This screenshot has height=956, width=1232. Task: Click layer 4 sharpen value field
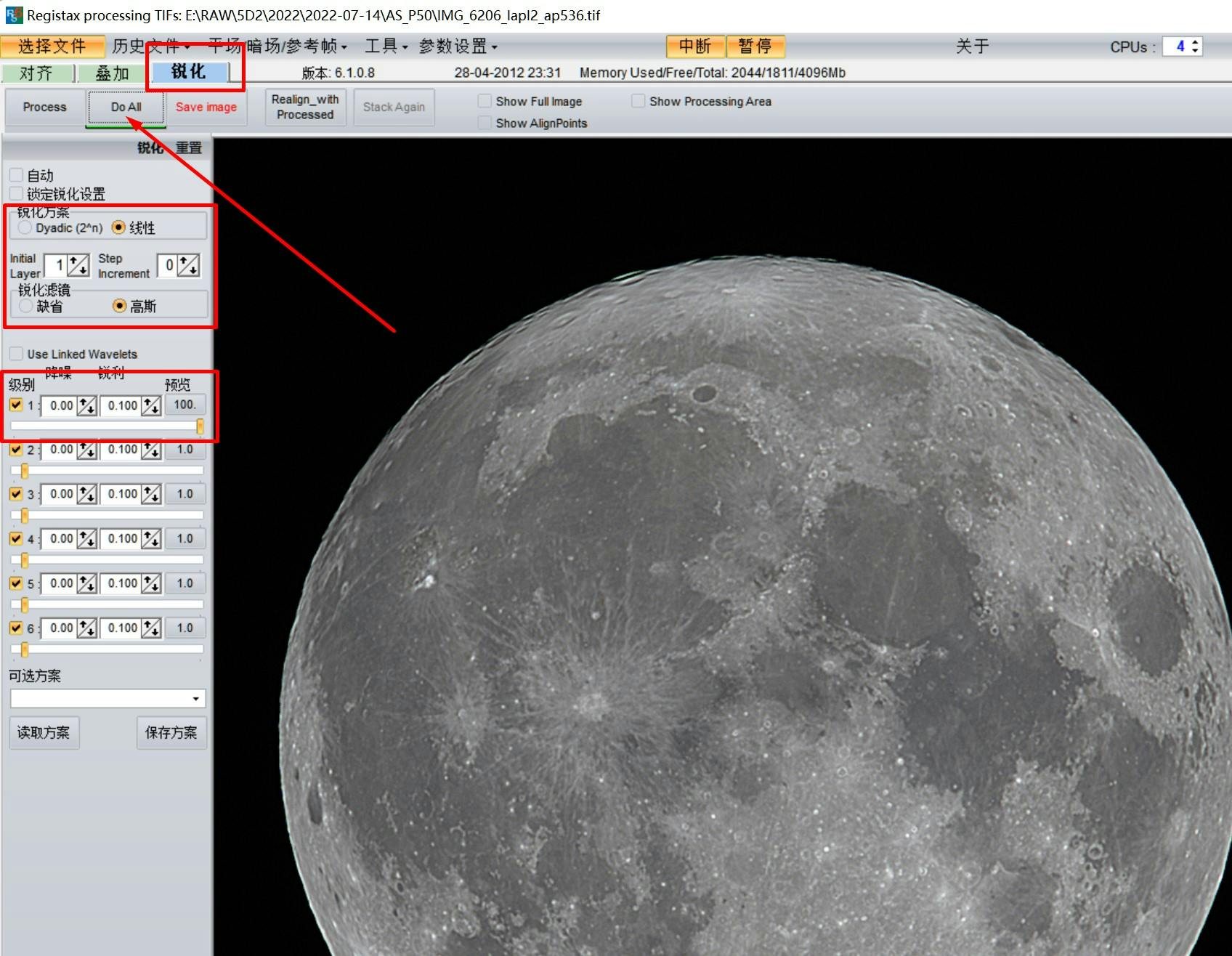pyautogui.click(x=121, y=540)
